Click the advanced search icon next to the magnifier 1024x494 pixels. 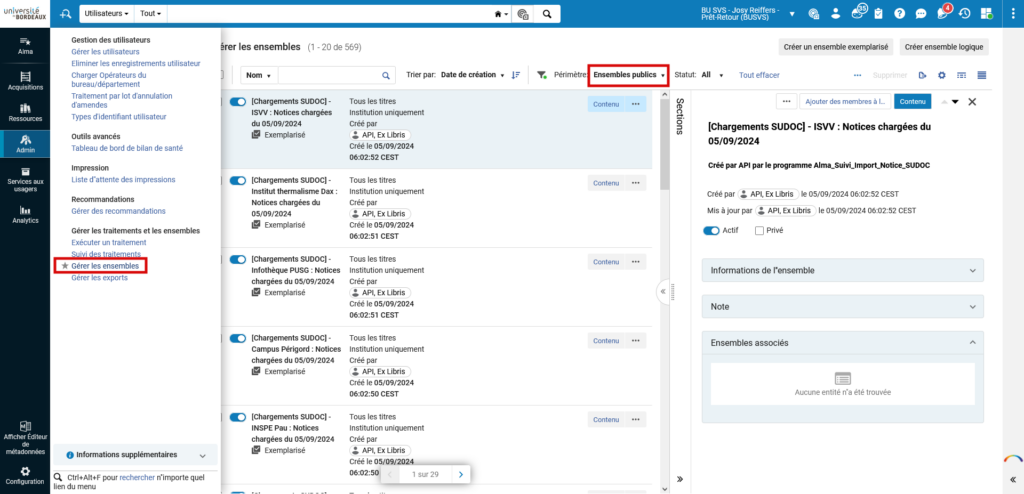pos(522,14)
